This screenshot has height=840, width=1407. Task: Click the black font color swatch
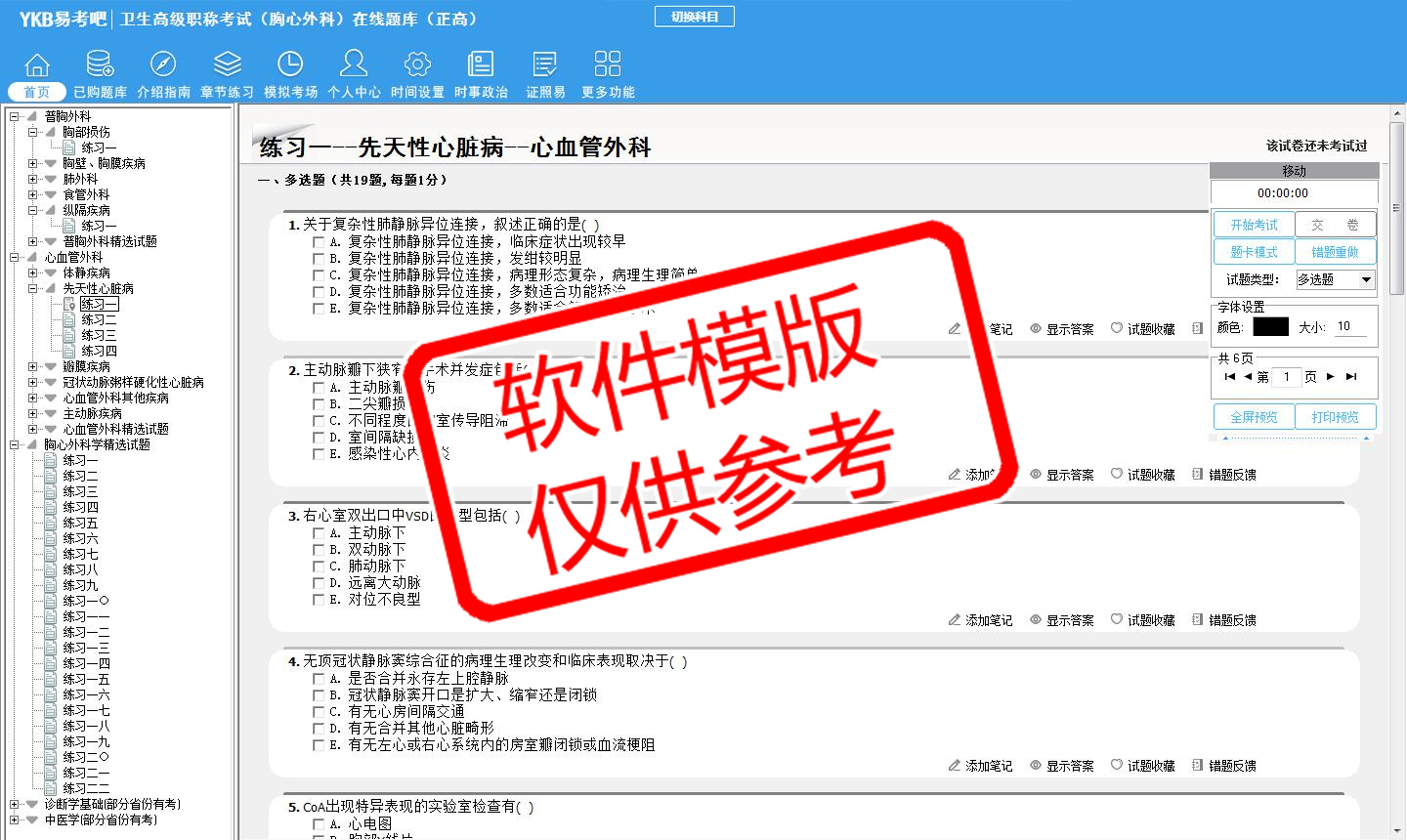[x=1270, y=327]
